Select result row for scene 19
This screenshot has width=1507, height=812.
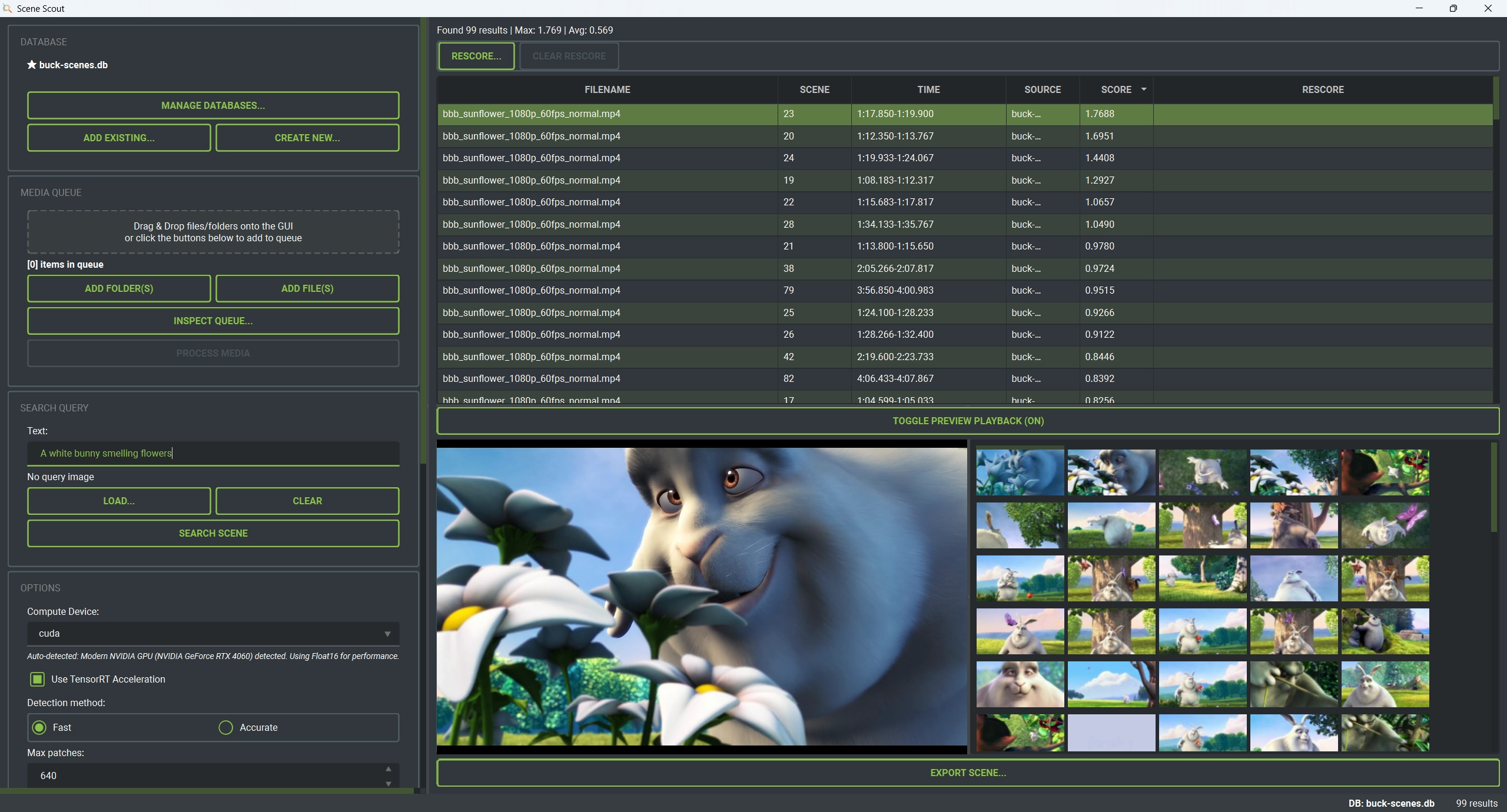[x=965, y=180]
